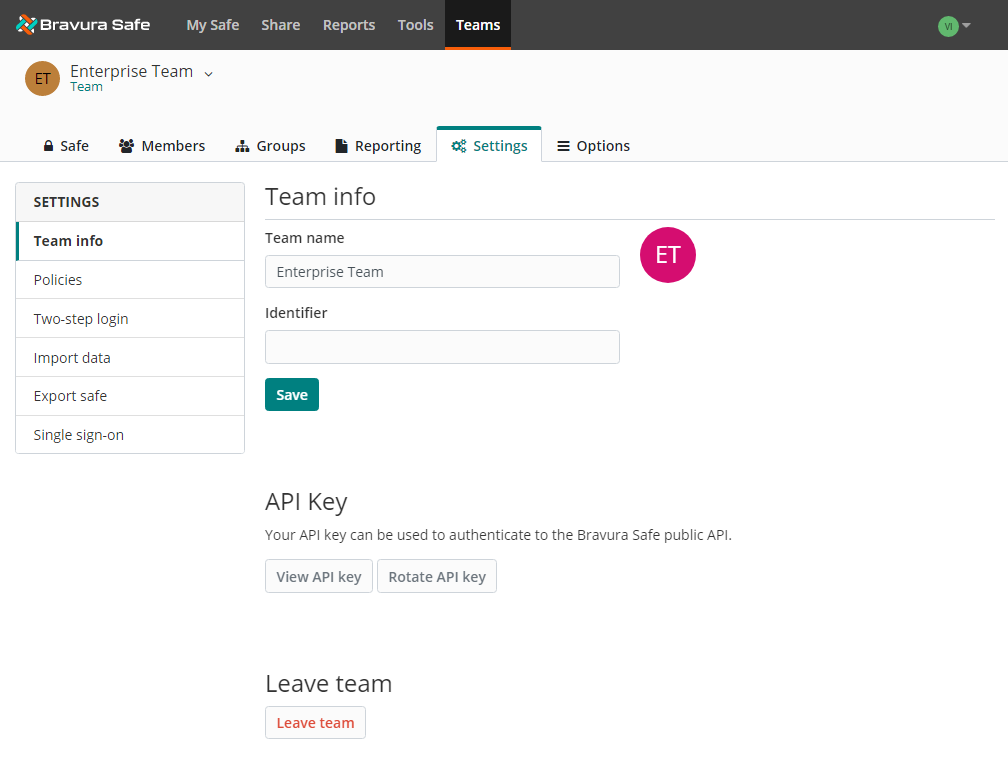
Task: Switch to the Reports section
Action: (348, 25)
